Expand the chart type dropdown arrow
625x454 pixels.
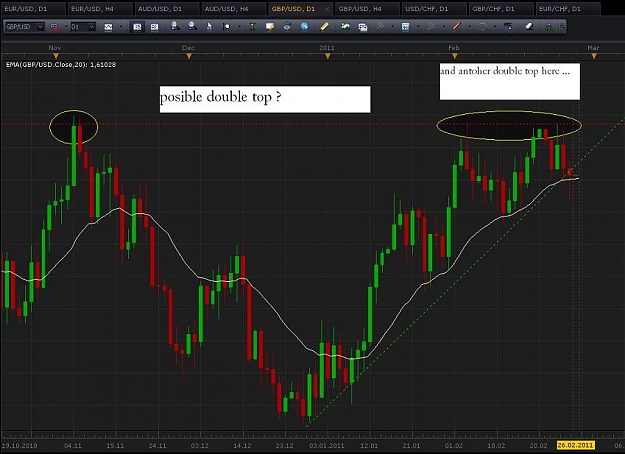(121, 27)
